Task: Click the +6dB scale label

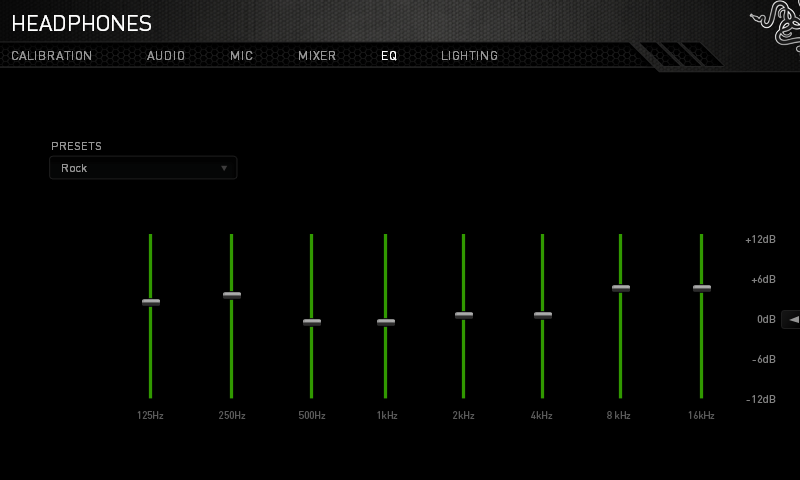Action: [763, 279]
